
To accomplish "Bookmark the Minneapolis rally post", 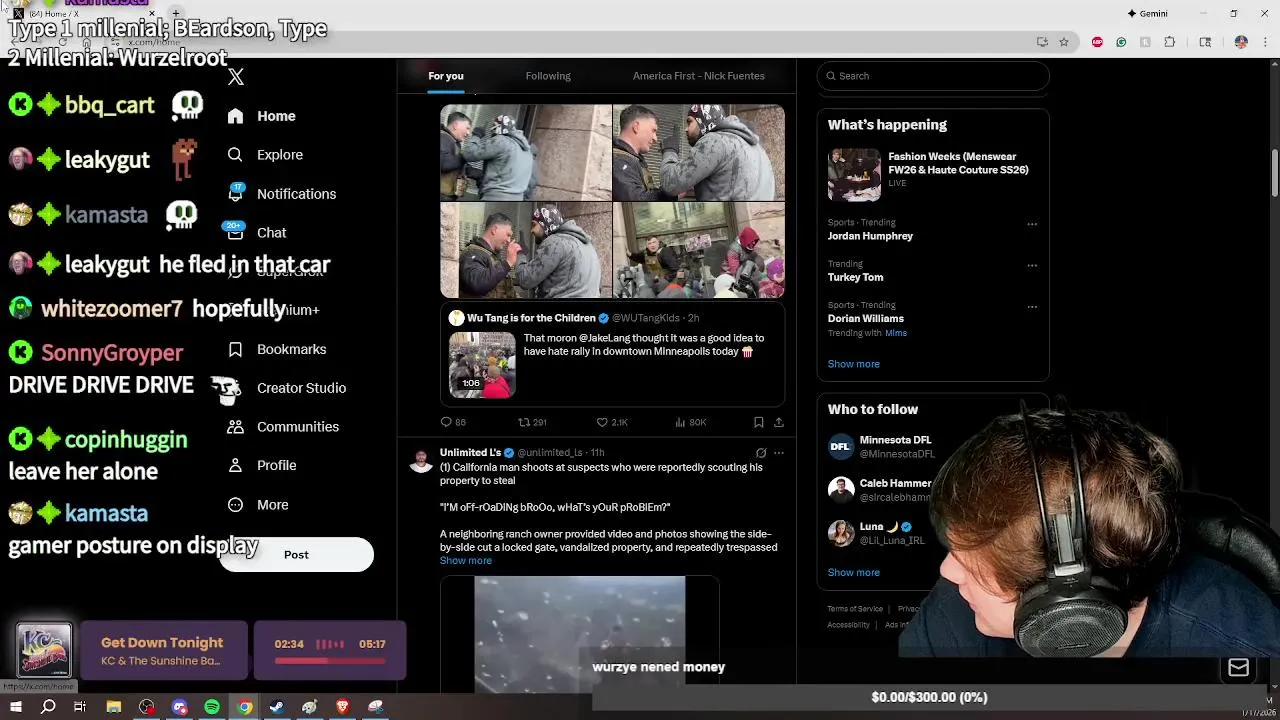I will 759,422.
